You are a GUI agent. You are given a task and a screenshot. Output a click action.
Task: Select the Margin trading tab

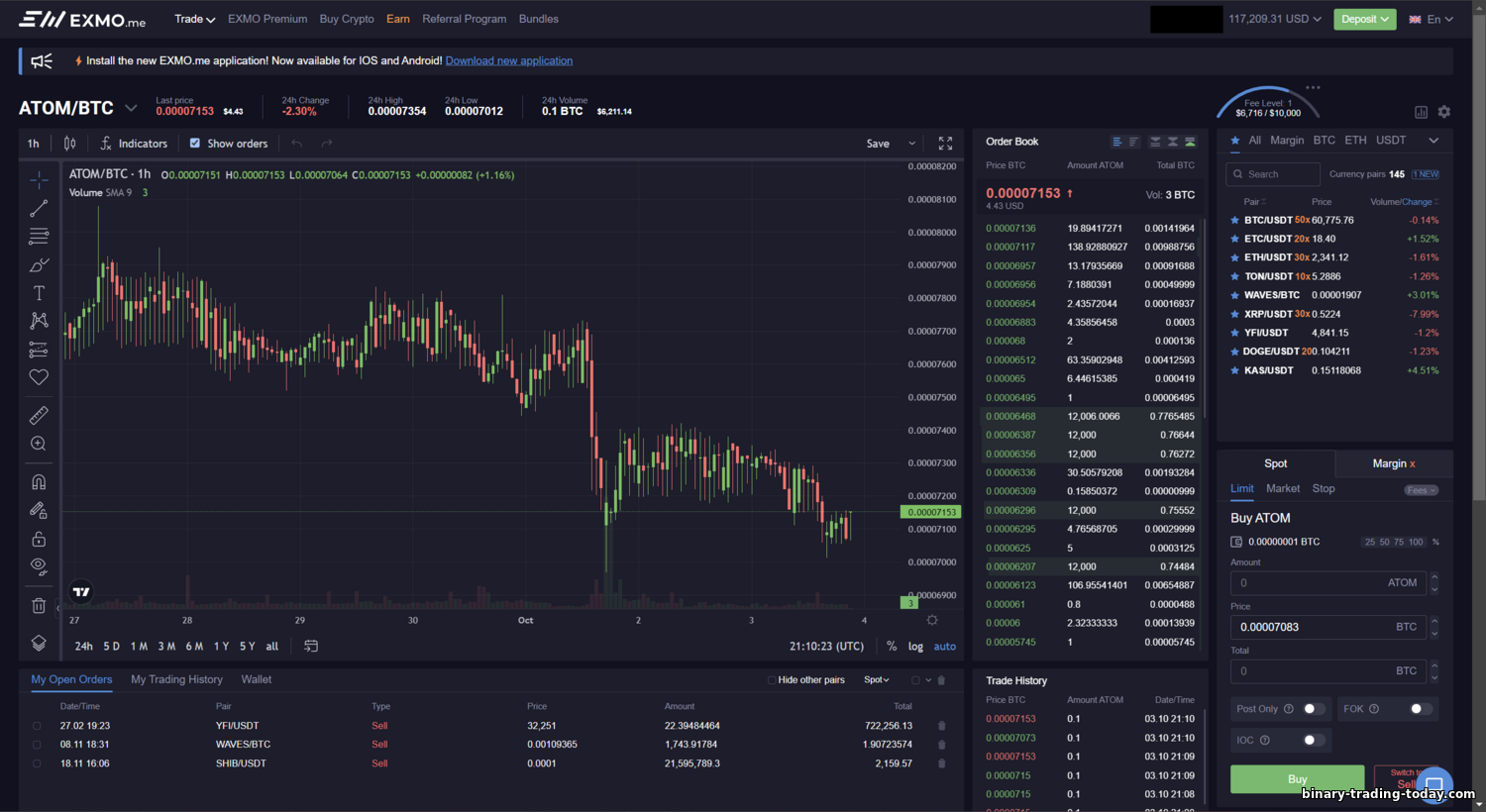tap(1394, 463)
